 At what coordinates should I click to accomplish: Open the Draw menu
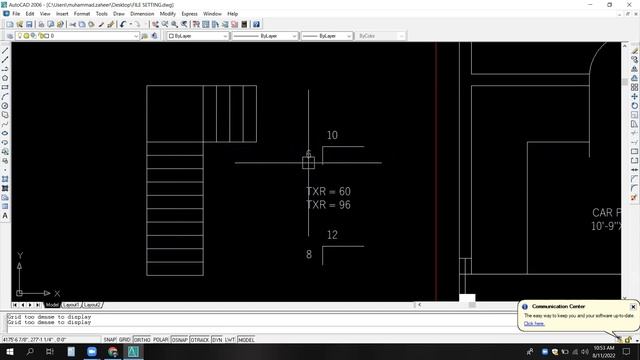click(119, 13)
